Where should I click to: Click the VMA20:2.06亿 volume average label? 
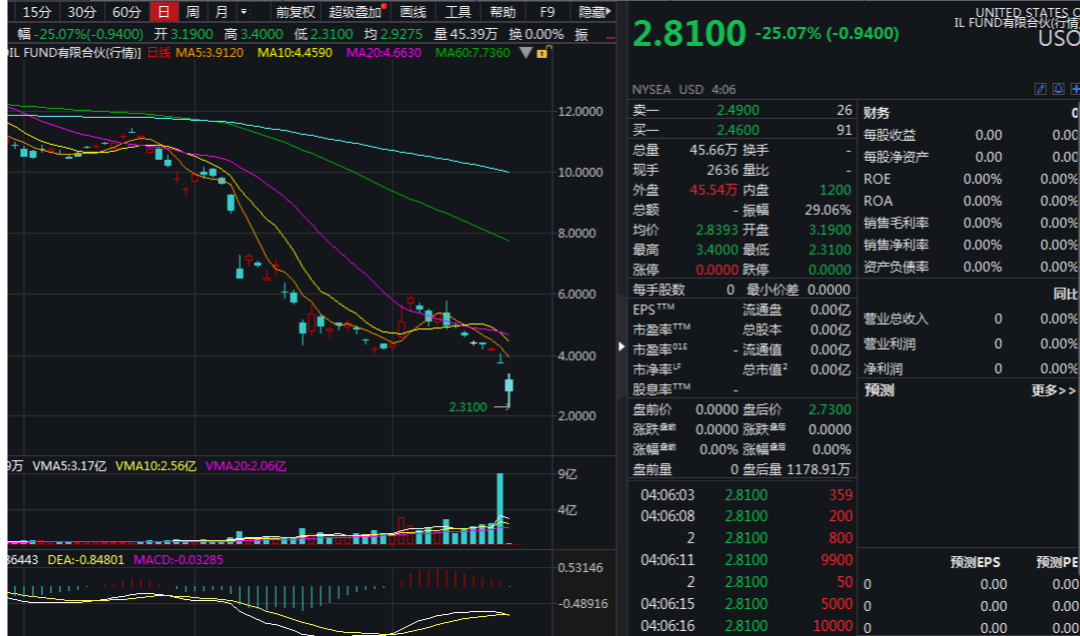point(245,464)
